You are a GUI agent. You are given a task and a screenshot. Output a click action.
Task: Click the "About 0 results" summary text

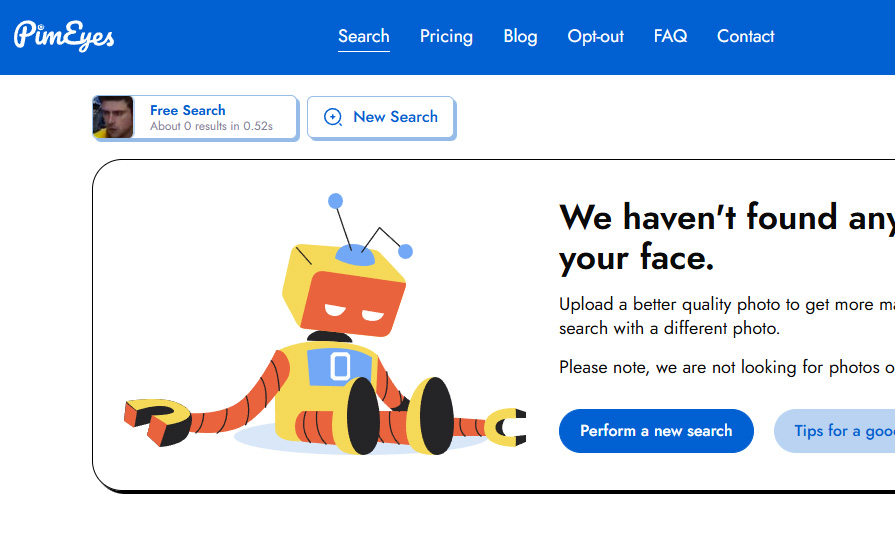[x=211, y=127]
